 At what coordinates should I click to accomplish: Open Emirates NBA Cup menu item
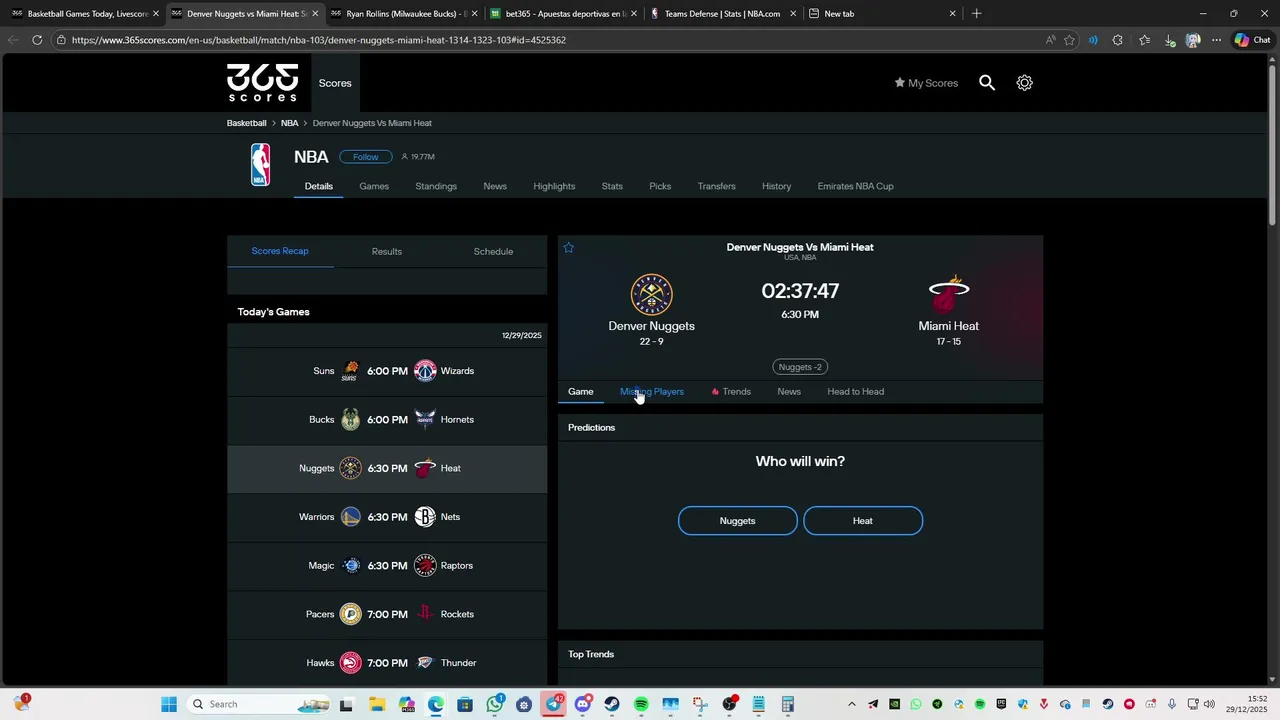855,186
